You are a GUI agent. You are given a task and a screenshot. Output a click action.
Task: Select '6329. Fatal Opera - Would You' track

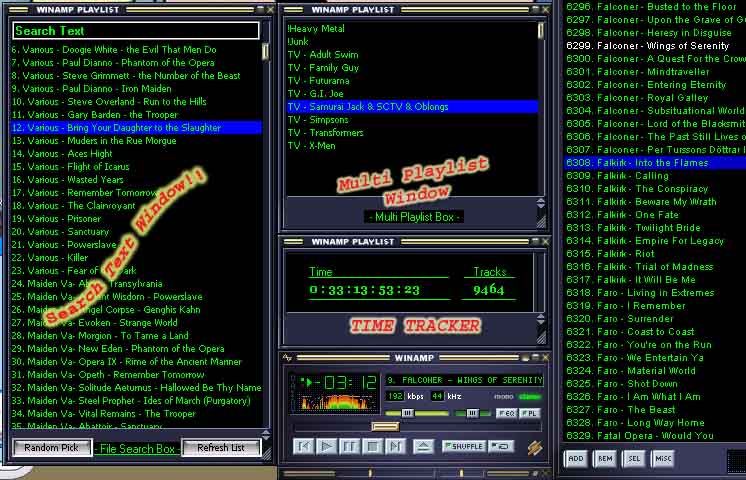click(655, 436)
